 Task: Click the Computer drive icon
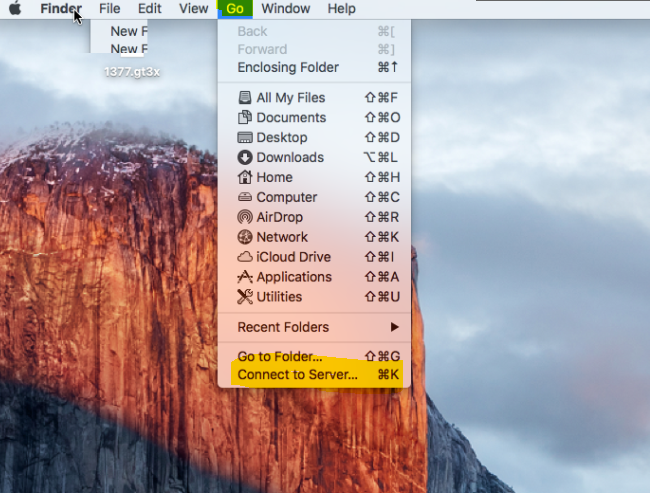[x=244, y=197]
